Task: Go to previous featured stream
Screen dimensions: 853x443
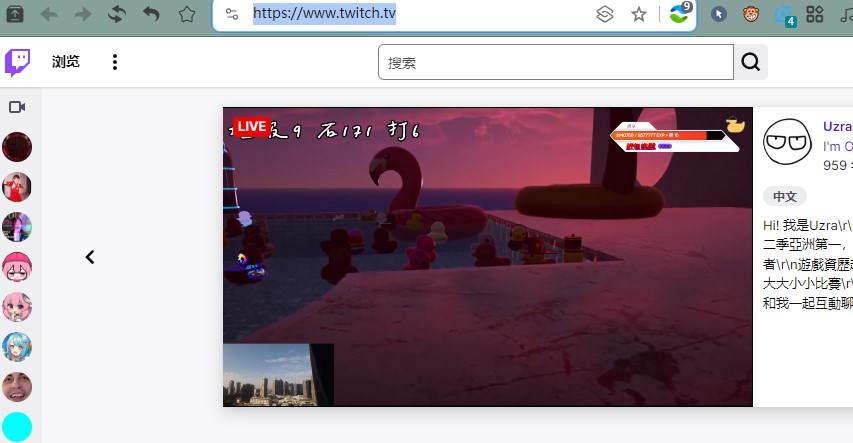Action: tap(90, 257)
